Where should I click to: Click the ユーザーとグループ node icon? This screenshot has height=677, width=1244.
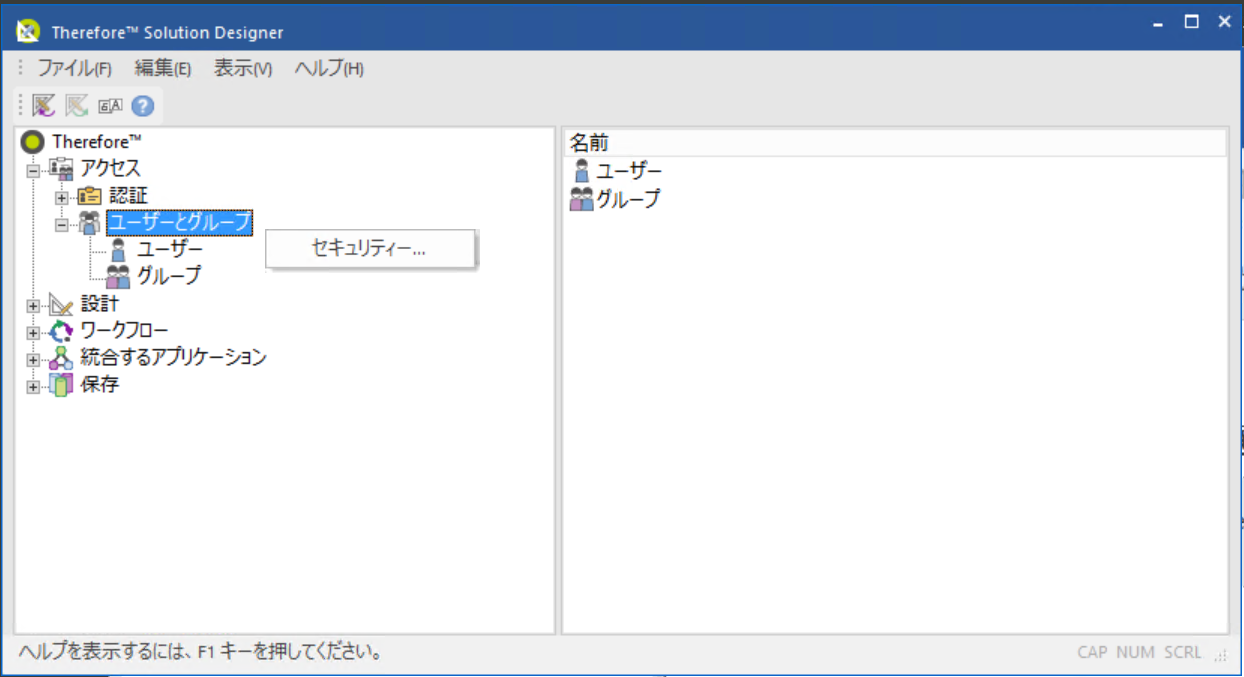[x=90, y=222]
